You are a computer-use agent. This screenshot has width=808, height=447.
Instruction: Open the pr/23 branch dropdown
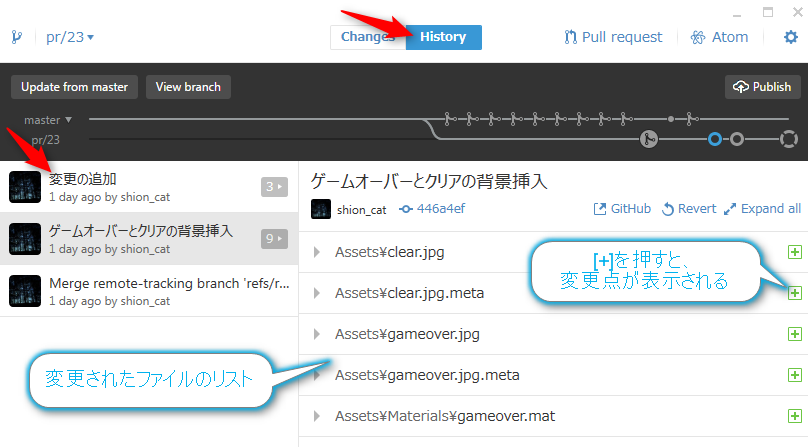tap(70, 37)
